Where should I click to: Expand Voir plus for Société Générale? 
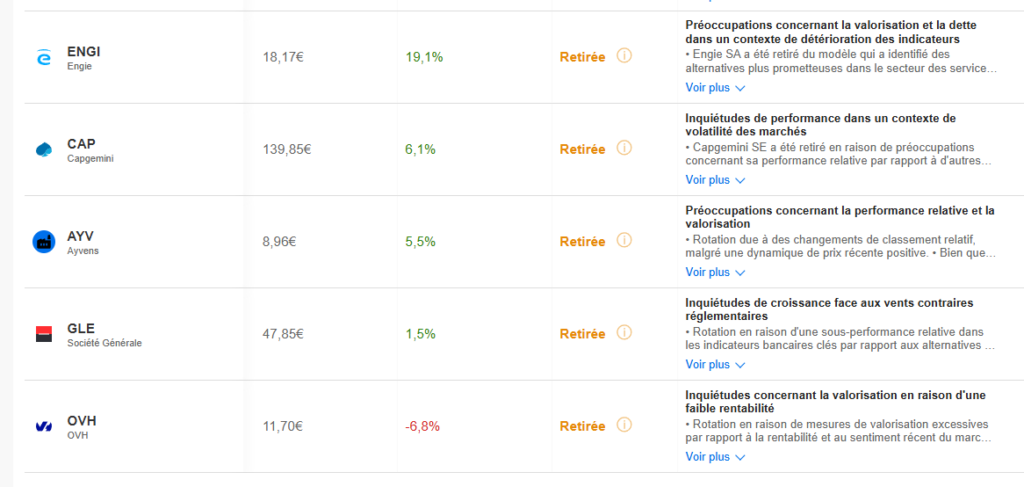pos(715,364)
